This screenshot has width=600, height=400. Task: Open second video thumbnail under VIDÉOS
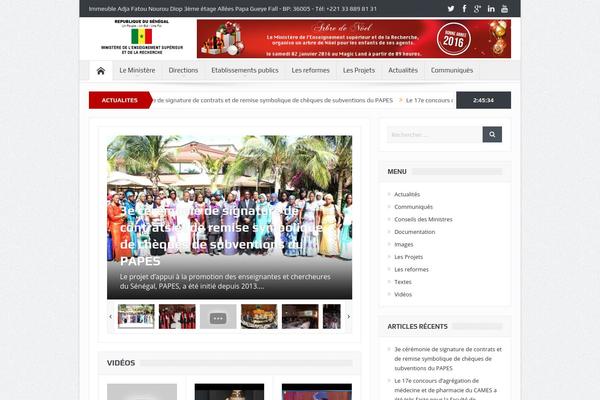click(x=229, y=392)
